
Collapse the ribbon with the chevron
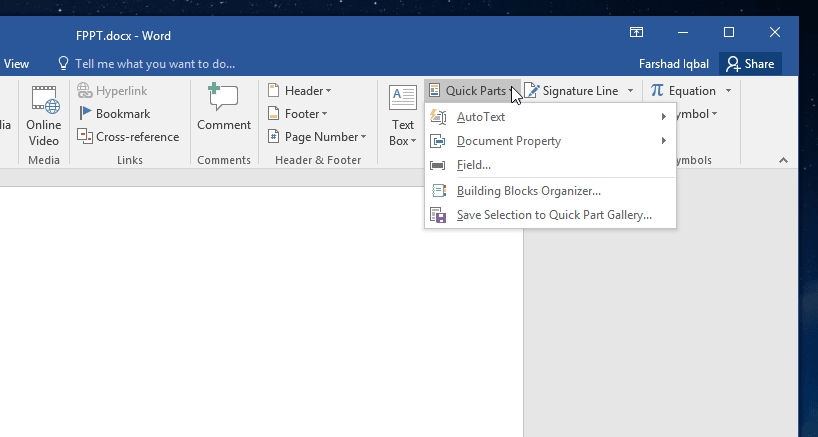[783, 160]
